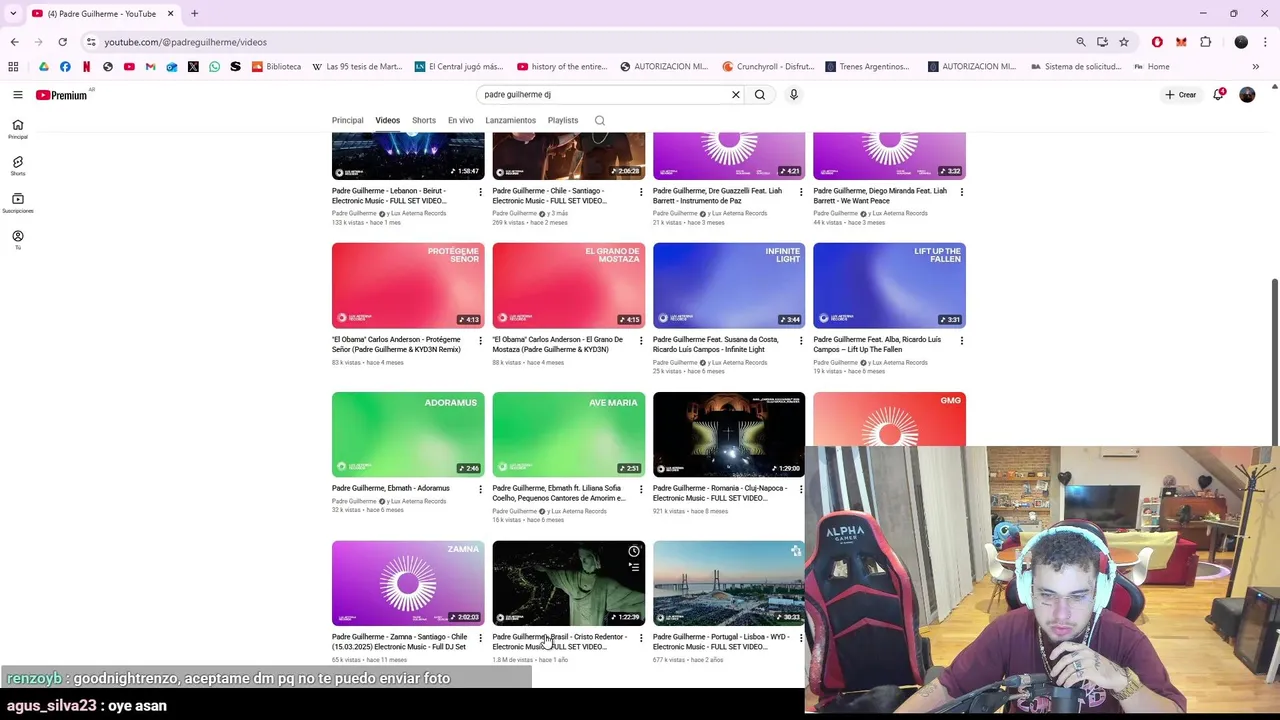Add Cristo Redentor video to queue
Screen dimensions: 1280x720
coord(634,567)
